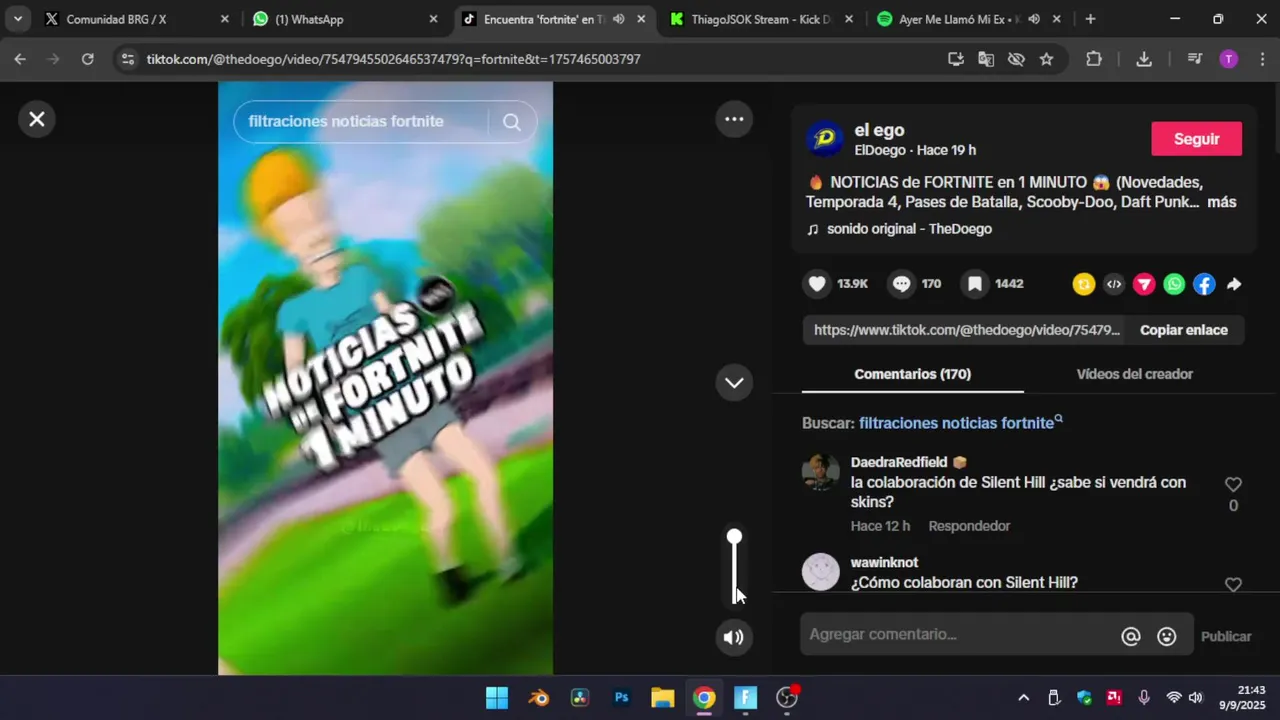The height and width of the screenshot is (720, 1280).
Task: Open Photoshop from the taskbar
Action: [622, 697]
